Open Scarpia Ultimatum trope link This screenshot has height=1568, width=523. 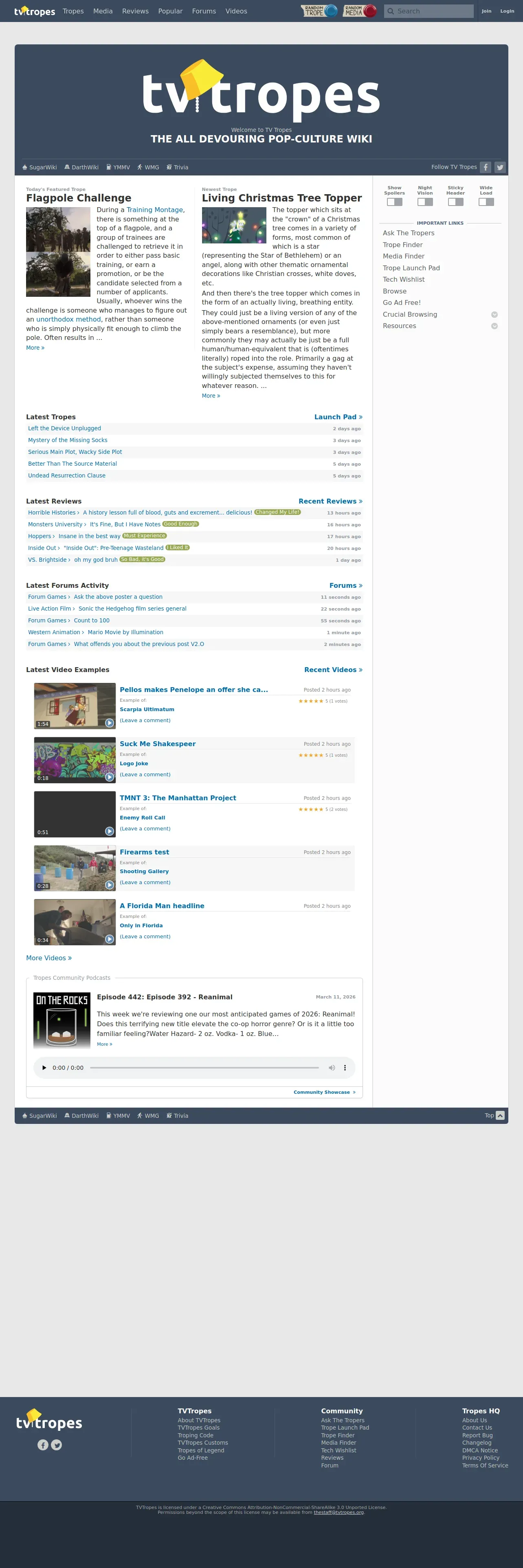(x=147, y=709)
